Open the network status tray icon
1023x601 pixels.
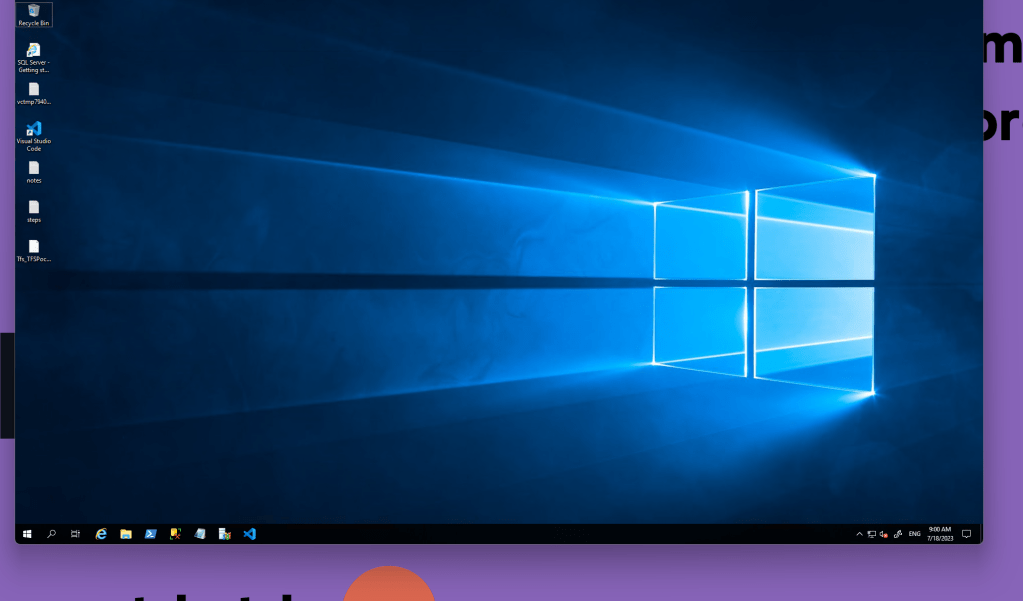872,534
